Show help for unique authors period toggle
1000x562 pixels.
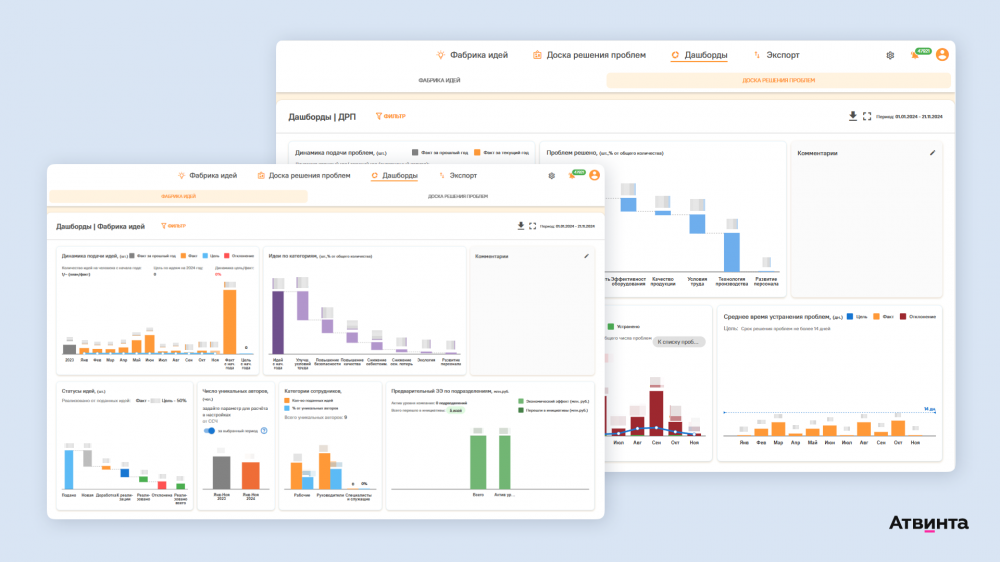(264, 431)
